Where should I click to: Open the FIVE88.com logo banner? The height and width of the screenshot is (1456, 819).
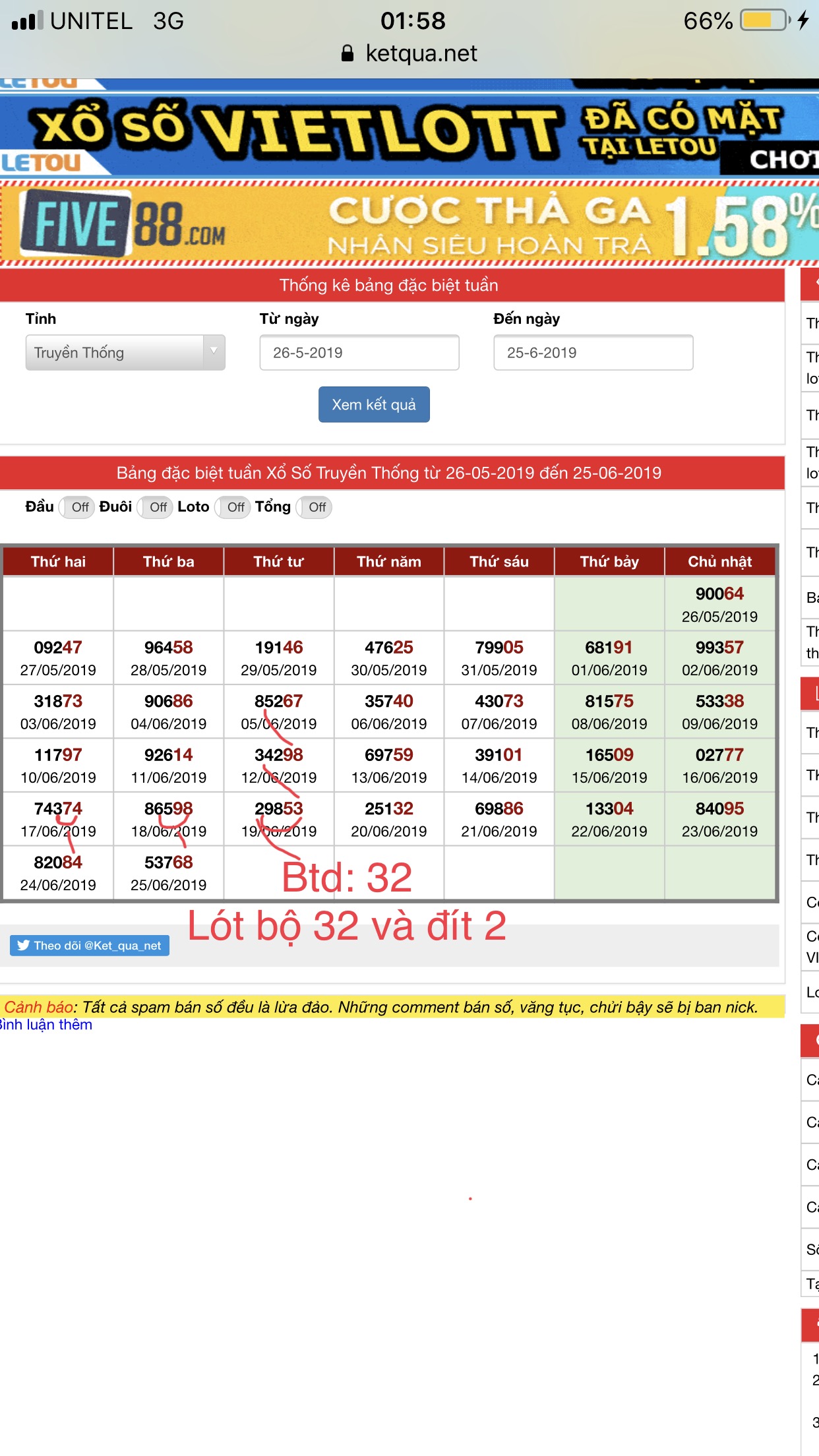123,224
